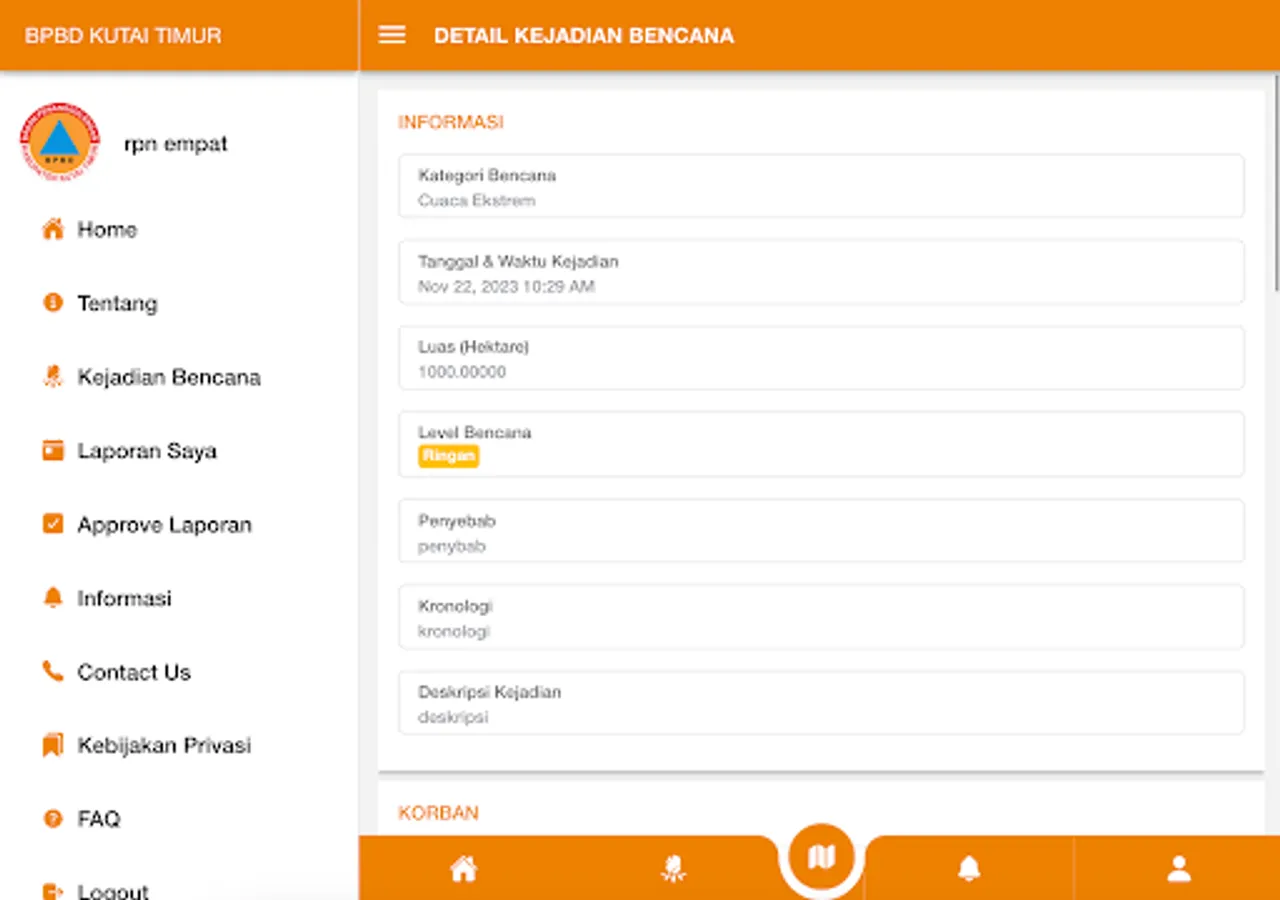This screenshot has height=900, width=1280.
Task: Tap the disaster siren icon in bottom bar
Action: click(x=672, y=868)
